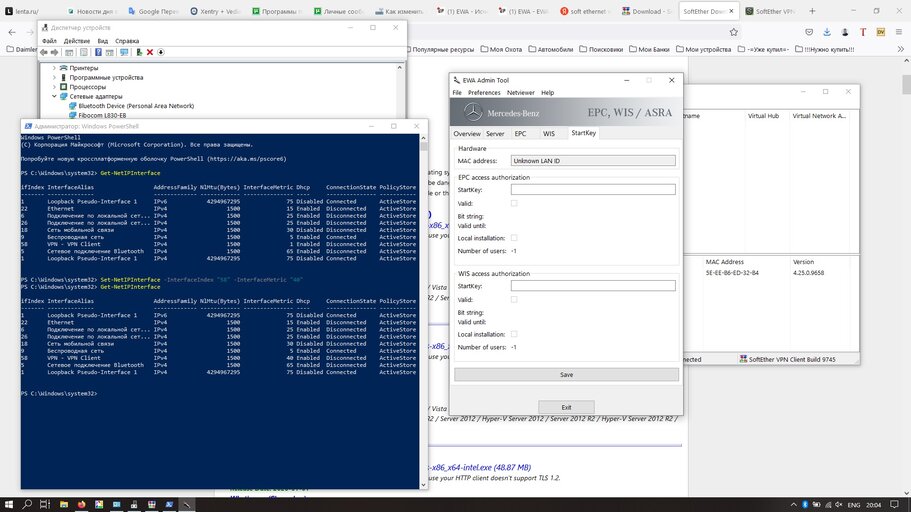Collapse the Сетевые адаптеры tree node
Image resolution: width=911 pixels, height=512 pixels.
[x=54, y=97]
